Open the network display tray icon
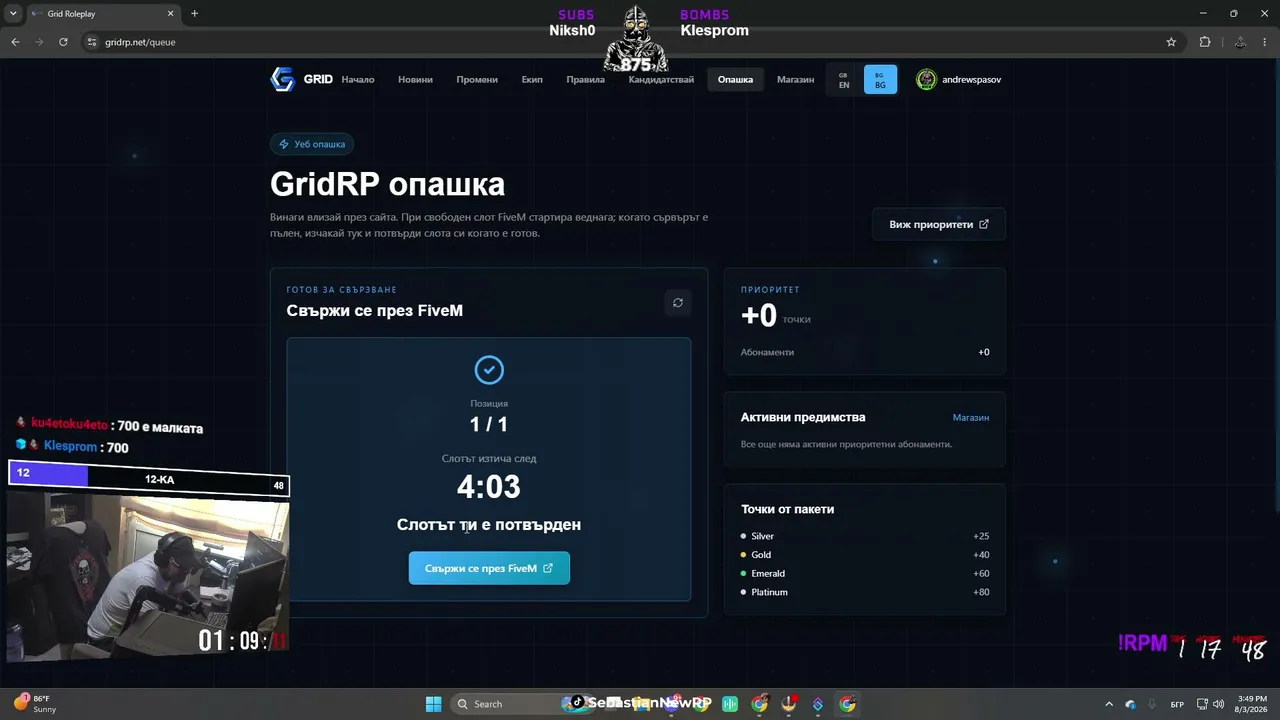The image size is (1280, 720). [x=1202, y=704]
